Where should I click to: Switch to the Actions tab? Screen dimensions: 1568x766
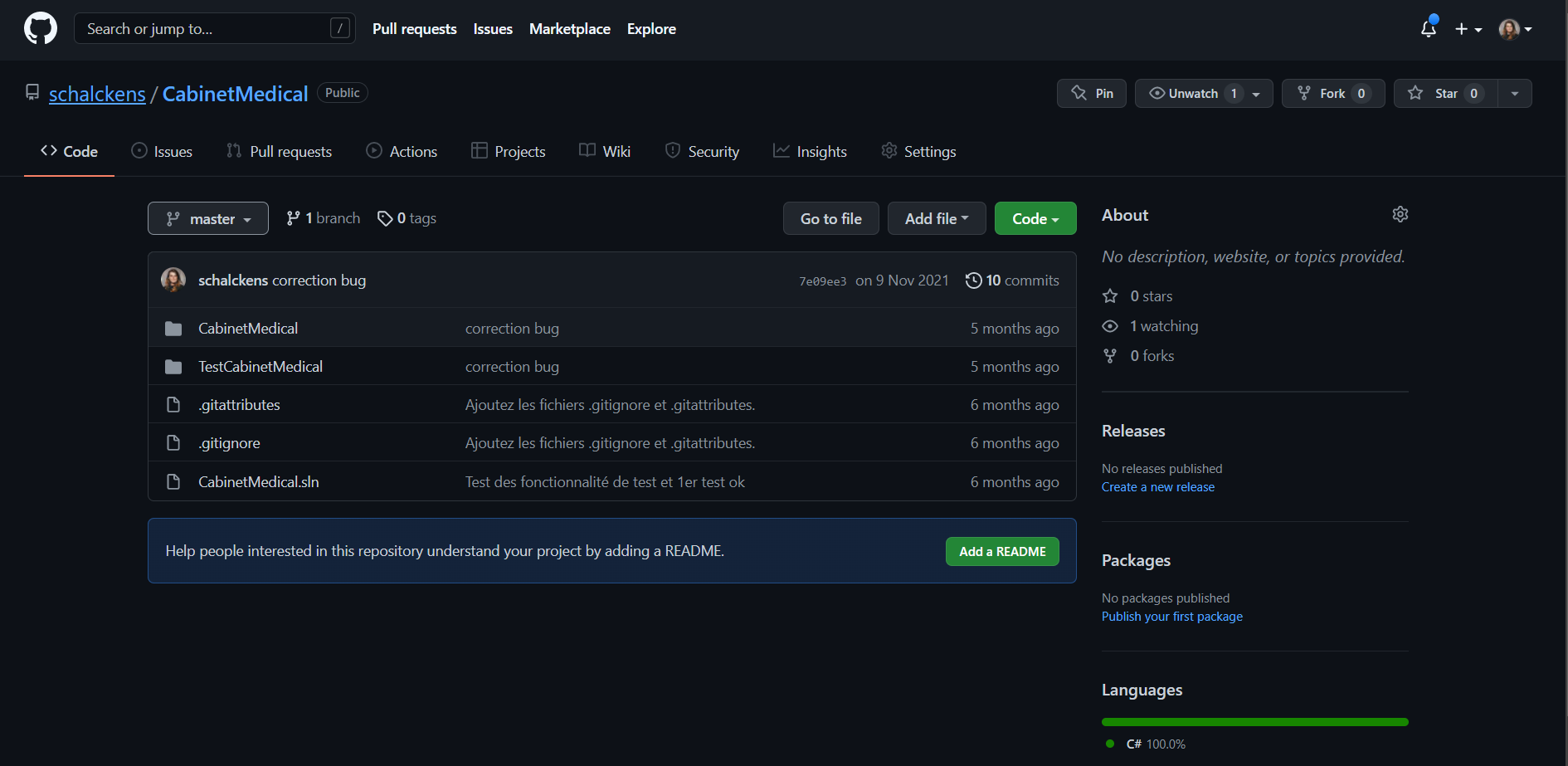tap(402, 151)
